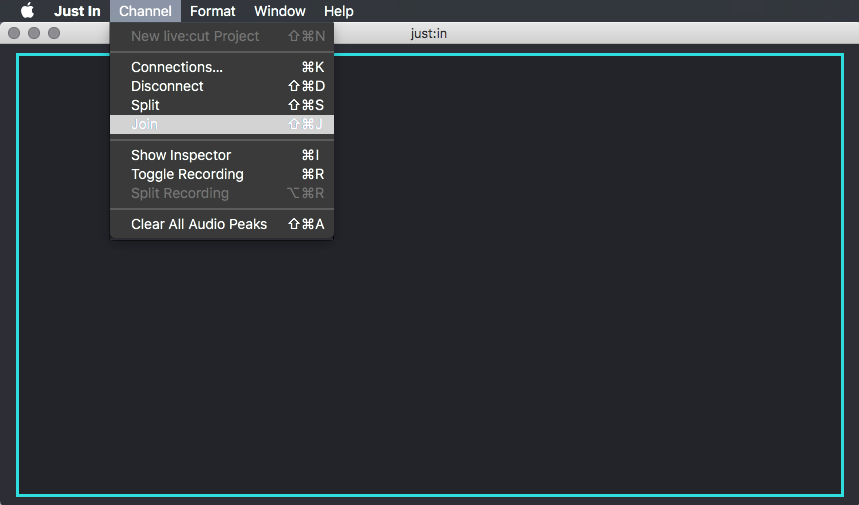Screen dimensions: 859x505
Task: Open the Apple menu
Action: click(27, 10)
